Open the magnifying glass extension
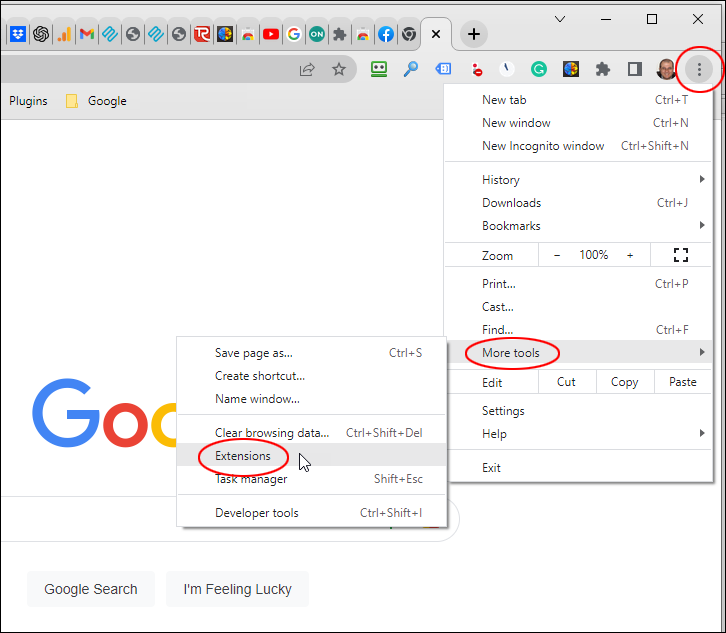Viewport: 726px width, 633px height. [x=411, y=69]
